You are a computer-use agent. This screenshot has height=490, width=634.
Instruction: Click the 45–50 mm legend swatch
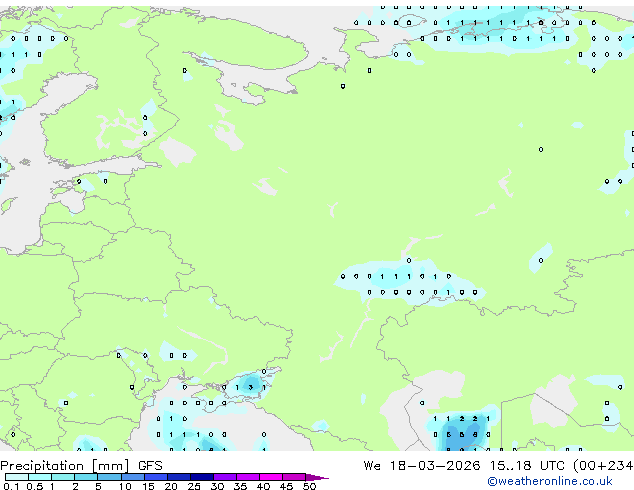[294, 477]
